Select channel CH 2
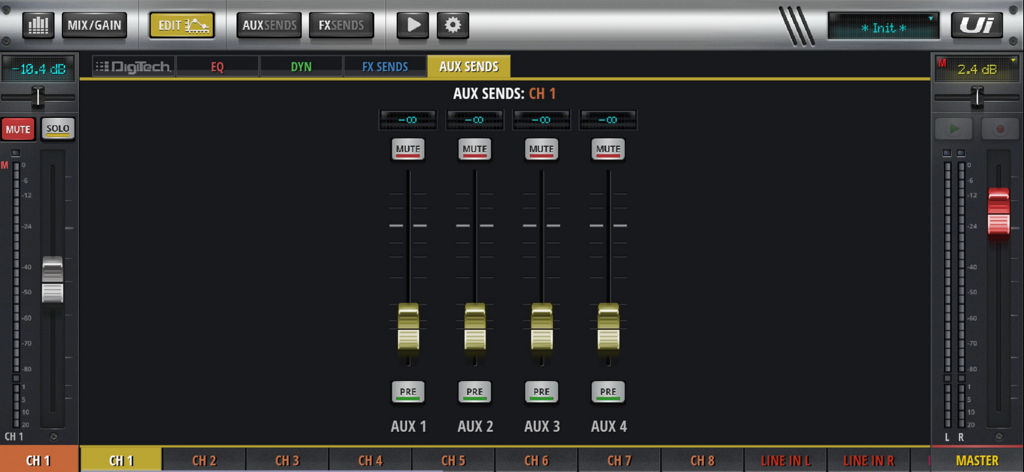This screenshot has height=472, width=1024. click(204, 460)
